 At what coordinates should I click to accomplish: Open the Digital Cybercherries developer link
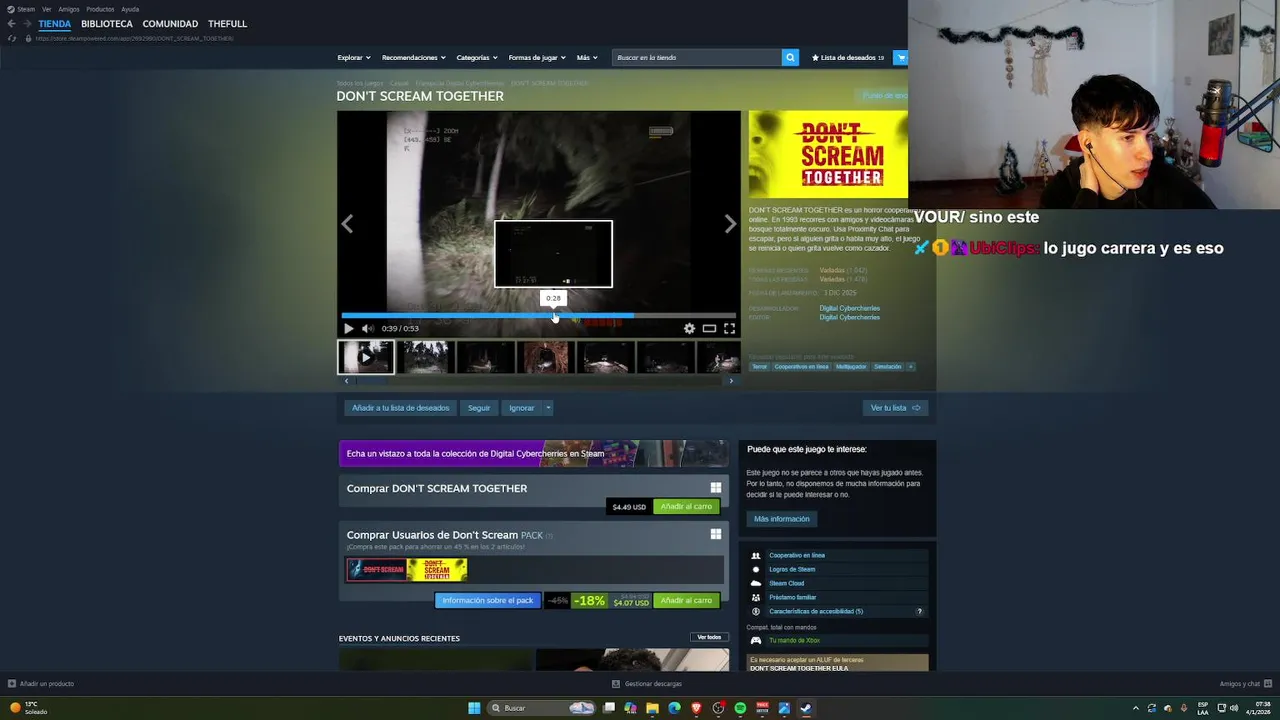pyautogui.click(x=849, y=308)
